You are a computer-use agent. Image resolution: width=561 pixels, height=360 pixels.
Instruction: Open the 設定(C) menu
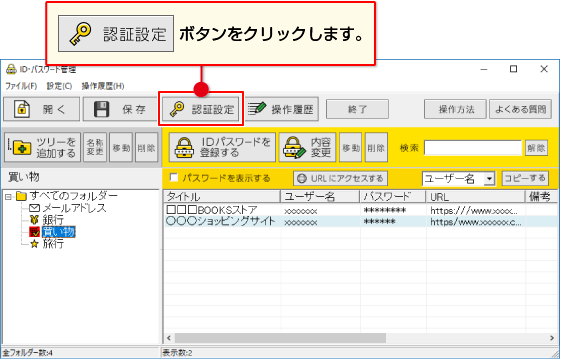click(x=59, y=86)
